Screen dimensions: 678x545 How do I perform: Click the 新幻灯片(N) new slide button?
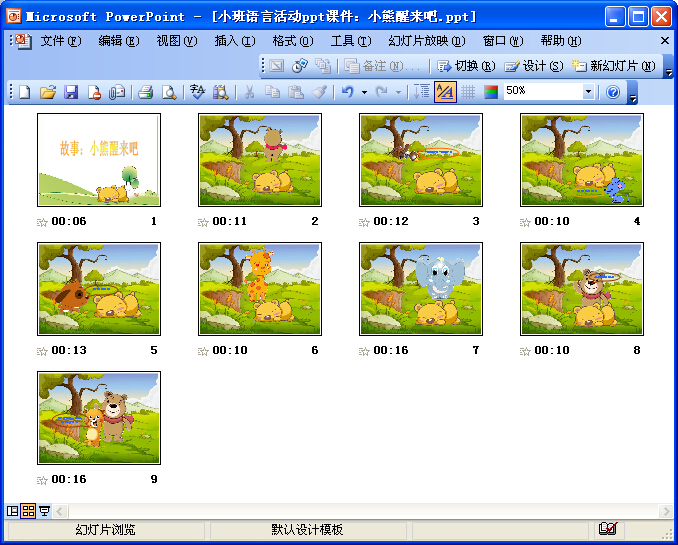pos(614,66)
